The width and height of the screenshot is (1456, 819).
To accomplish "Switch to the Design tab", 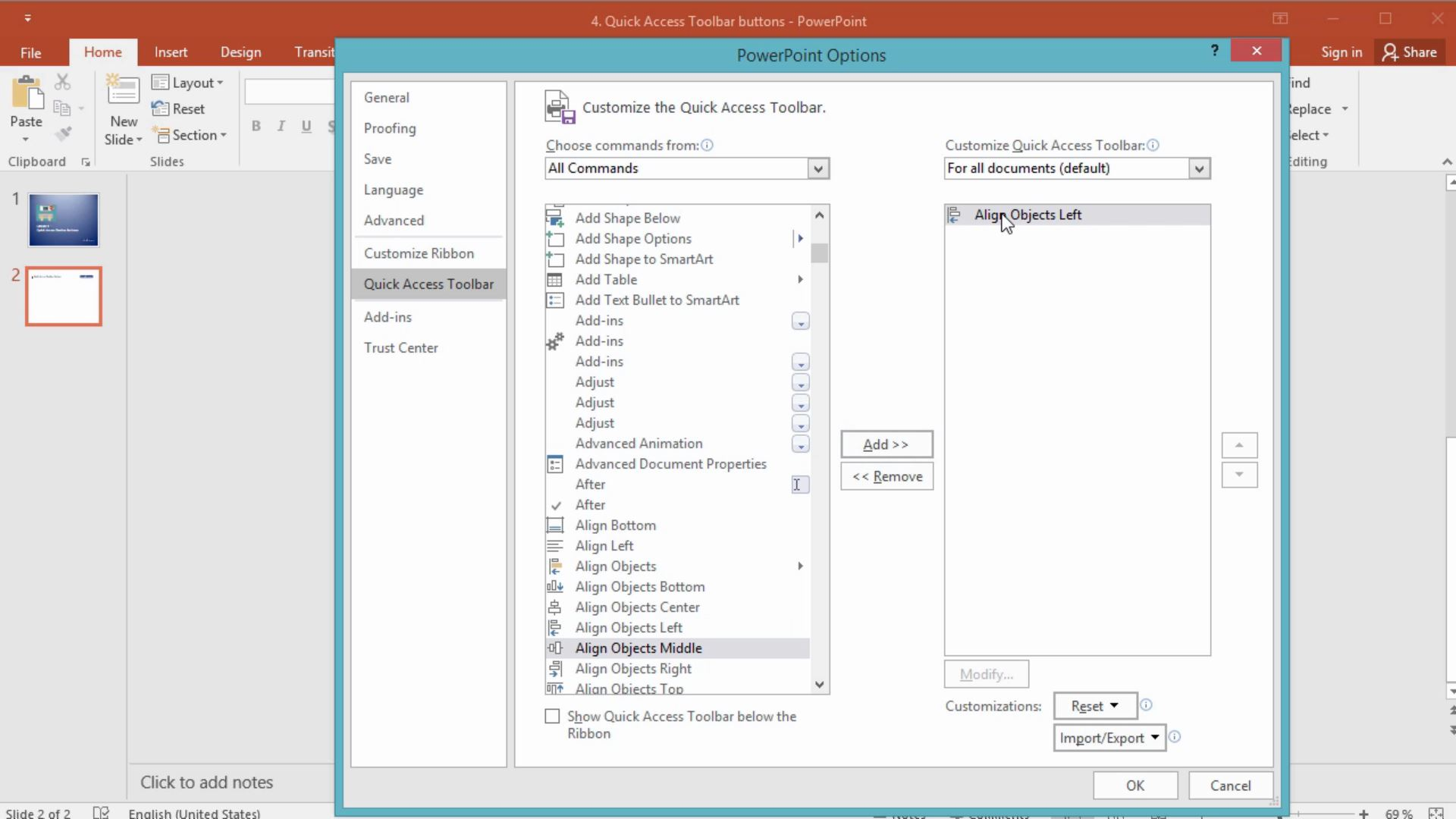I will pyautogui.click(x=240, y=52).
